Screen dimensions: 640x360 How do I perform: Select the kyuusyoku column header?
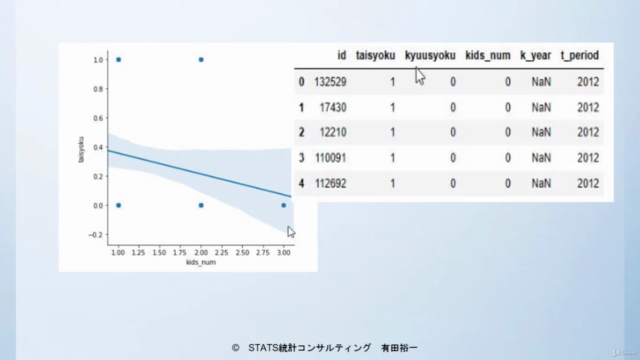pyautogui.click(x=430, y=56)
